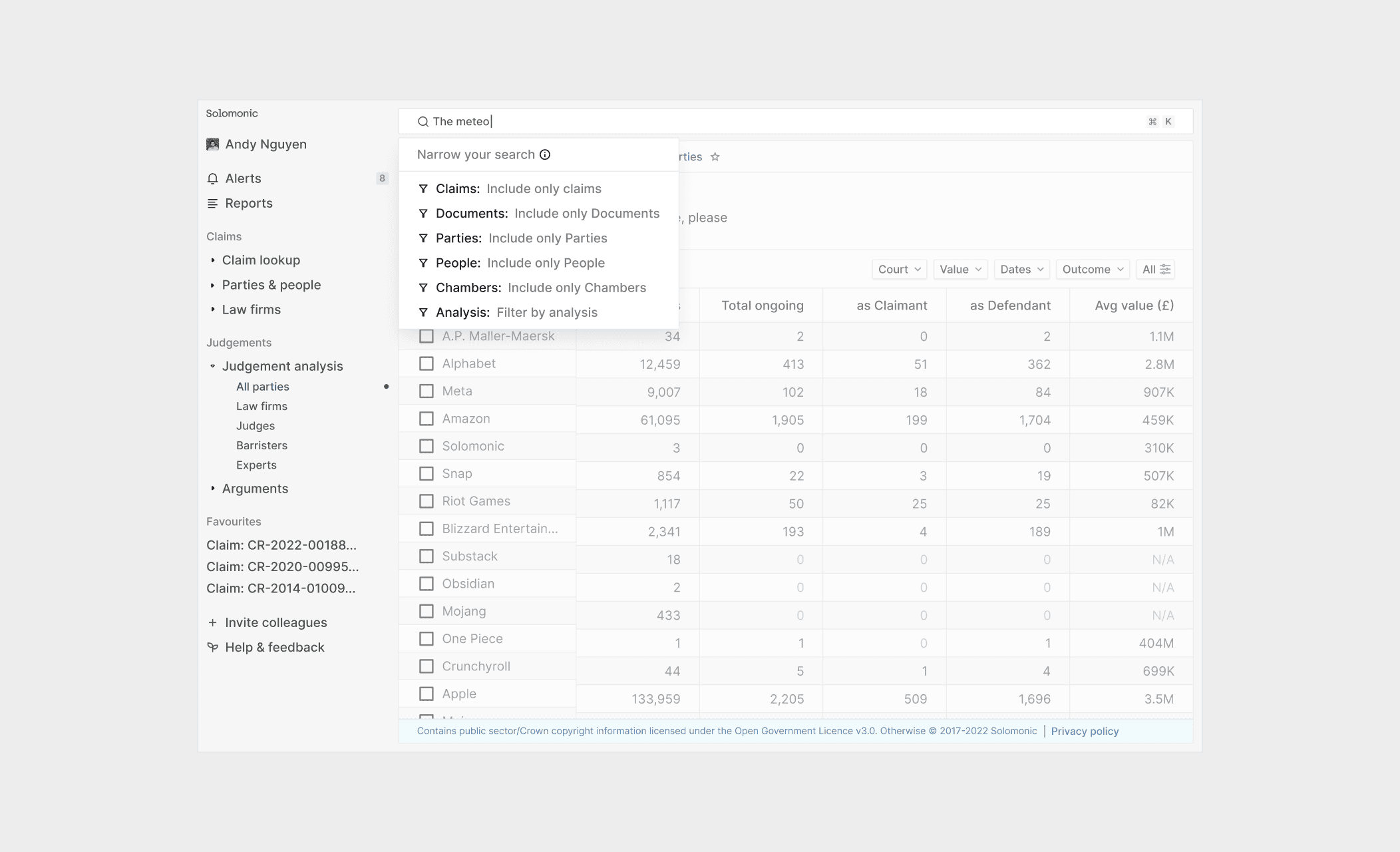Open the Outcome filter dropdown
Screen dimensions: 1400x852
pyautogui.click(x=1092, y=270)
